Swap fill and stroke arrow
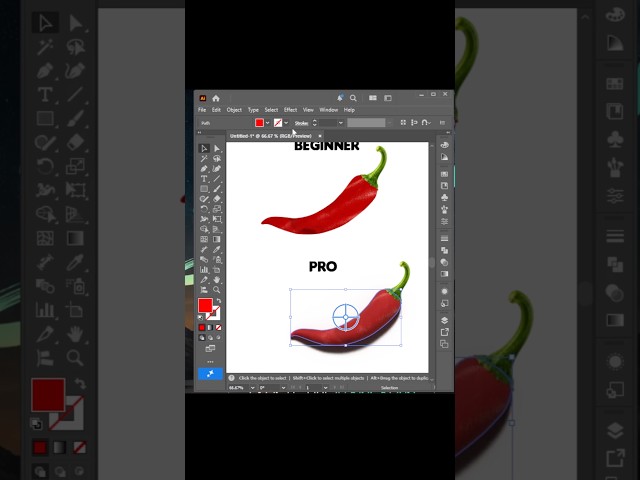The height and width of the screenshot is (480, 640). click(219, 301)
